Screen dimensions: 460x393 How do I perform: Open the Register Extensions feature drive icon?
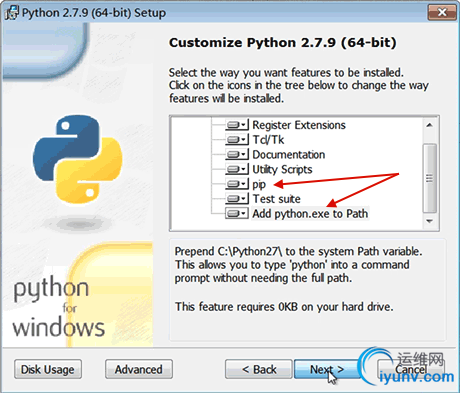237,125
